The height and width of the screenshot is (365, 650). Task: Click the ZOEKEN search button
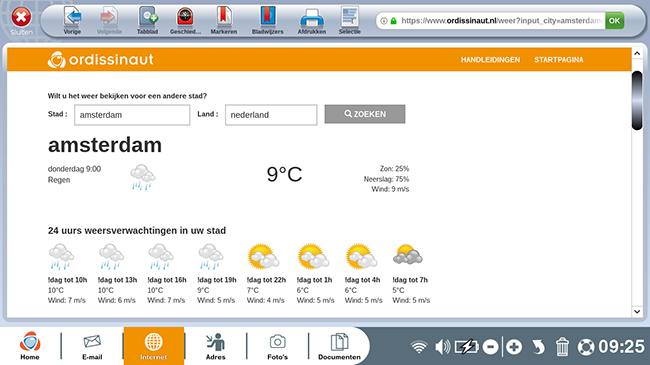click(365, 114)
